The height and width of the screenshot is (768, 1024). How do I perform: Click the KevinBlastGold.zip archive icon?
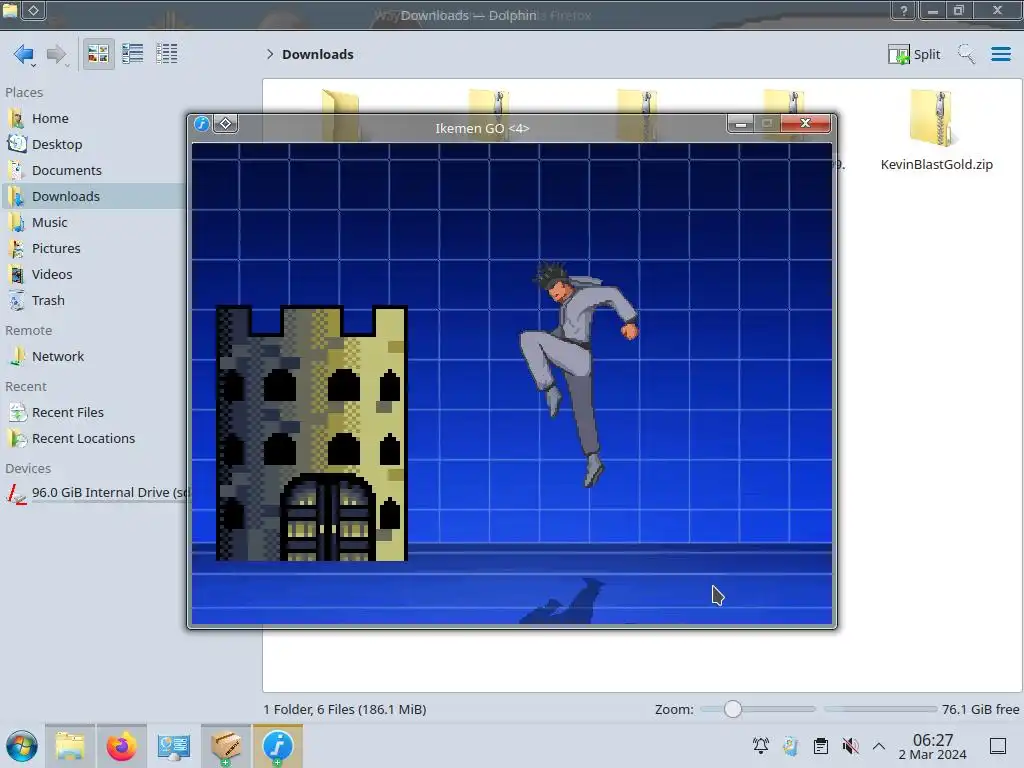tap(932, 118)
